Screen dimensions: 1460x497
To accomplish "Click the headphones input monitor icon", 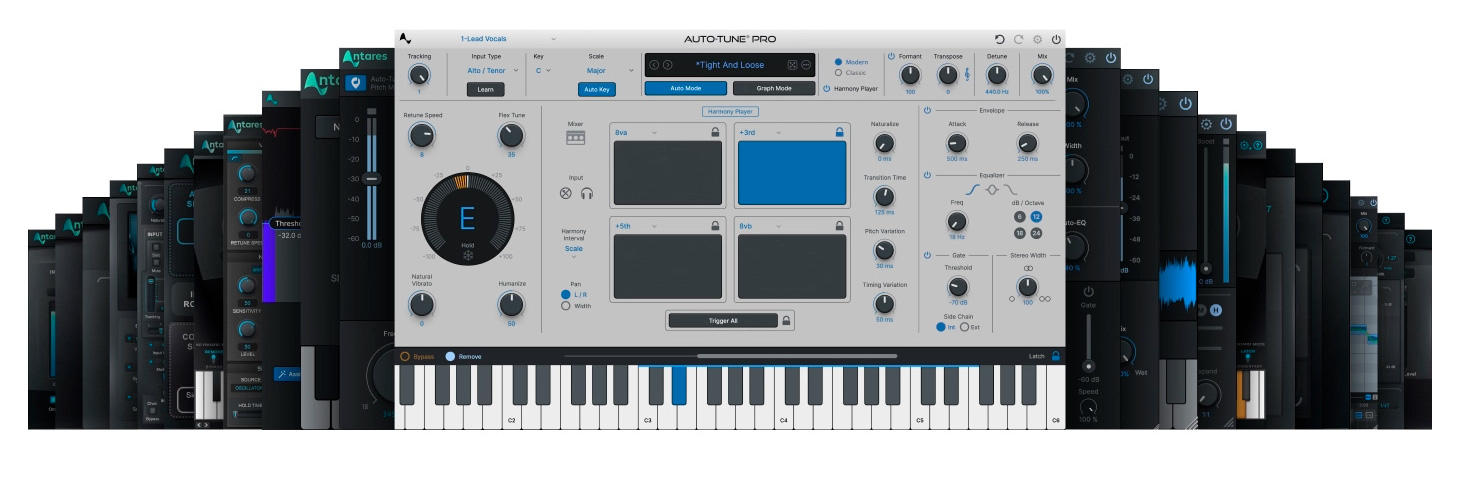I will tap(587, 194).
